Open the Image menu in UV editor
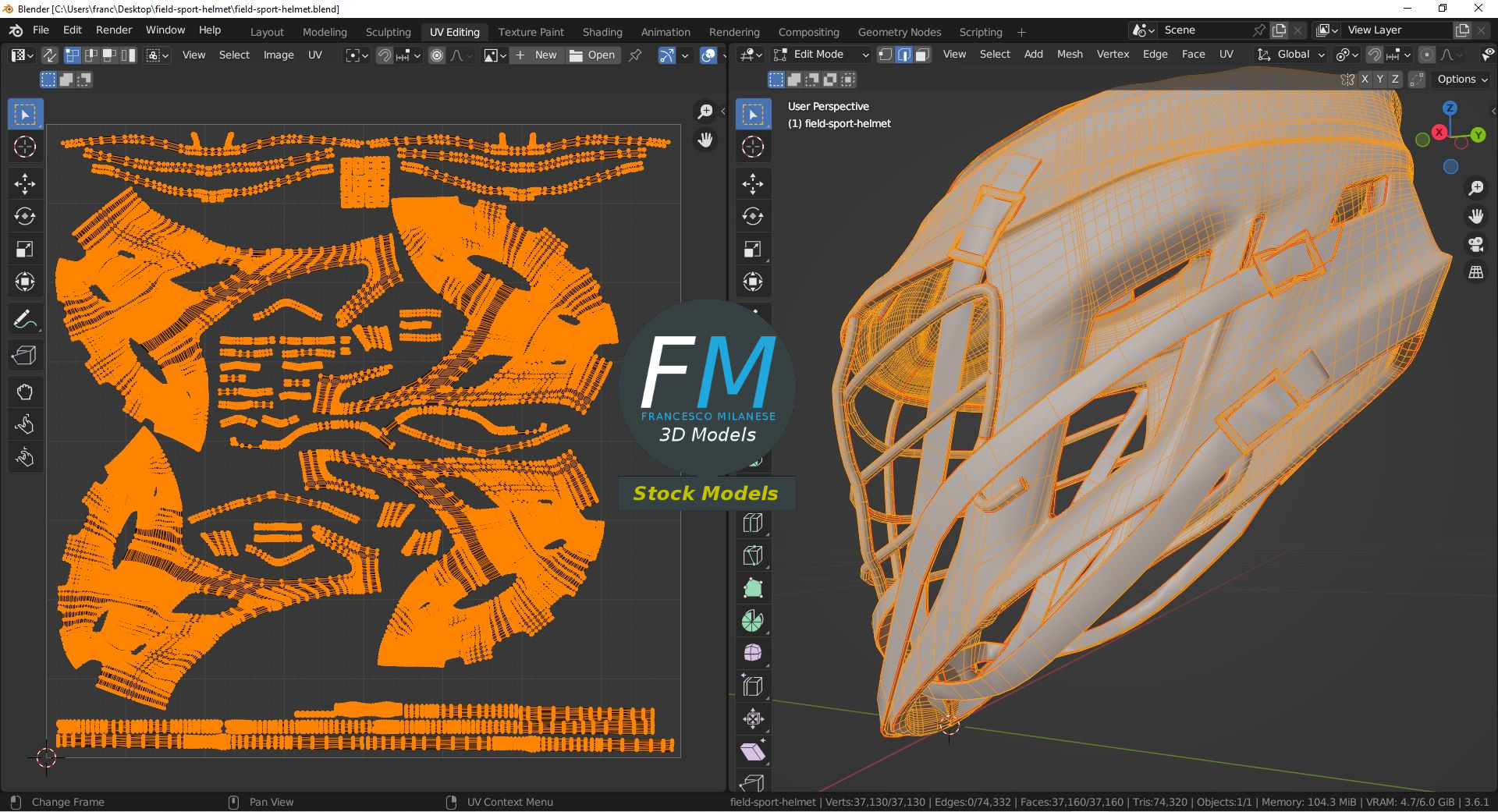1498x812 pixels. point(279,55)
